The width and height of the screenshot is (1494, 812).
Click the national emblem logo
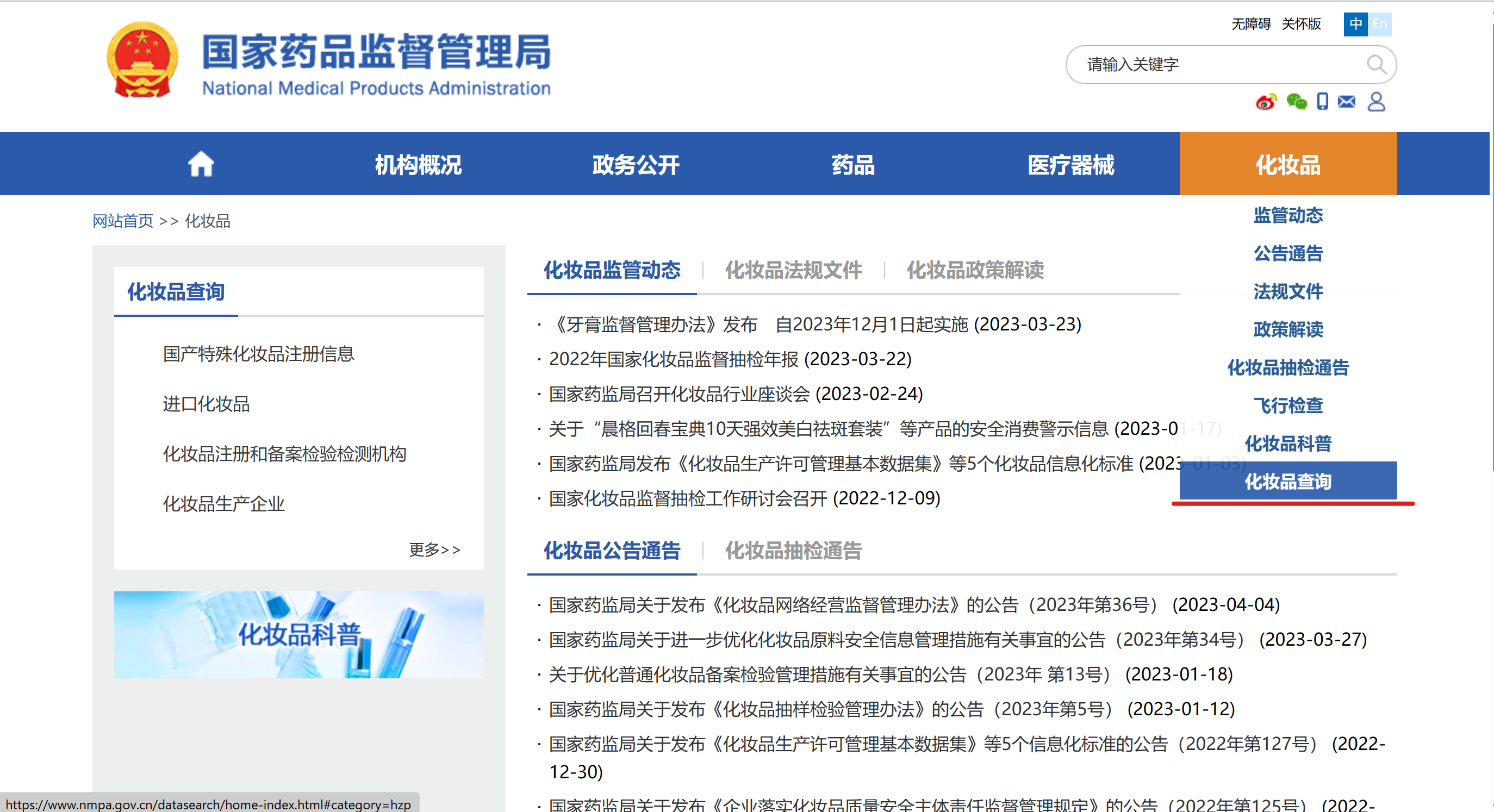[x=142, y=60]
